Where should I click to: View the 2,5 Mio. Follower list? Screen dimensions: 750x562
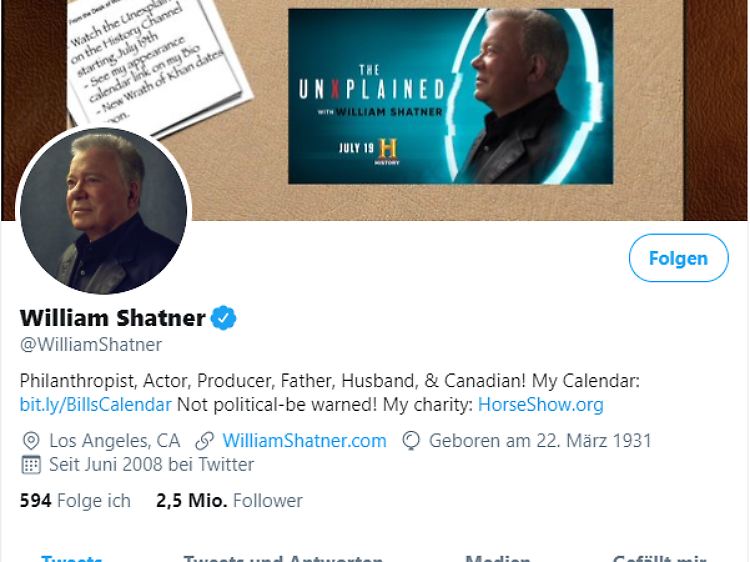229,501
